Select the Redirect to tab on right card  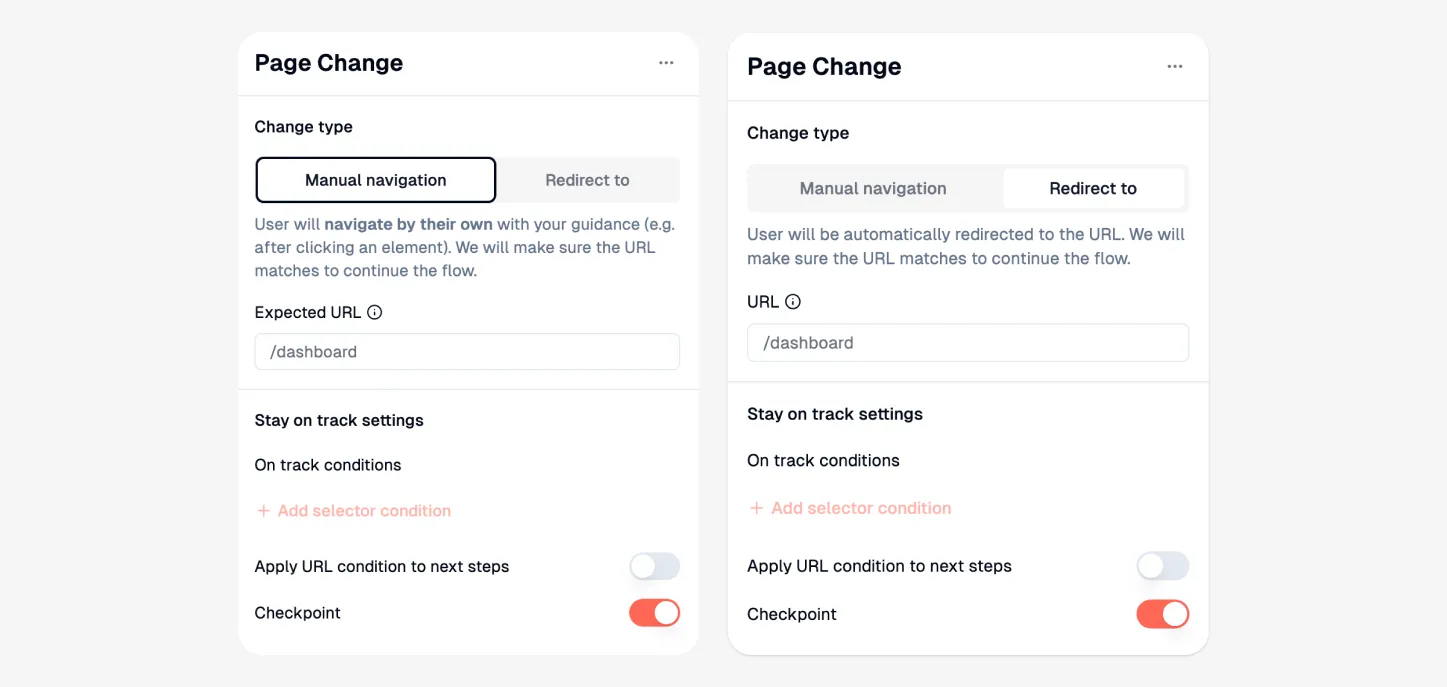point(1093,188)
